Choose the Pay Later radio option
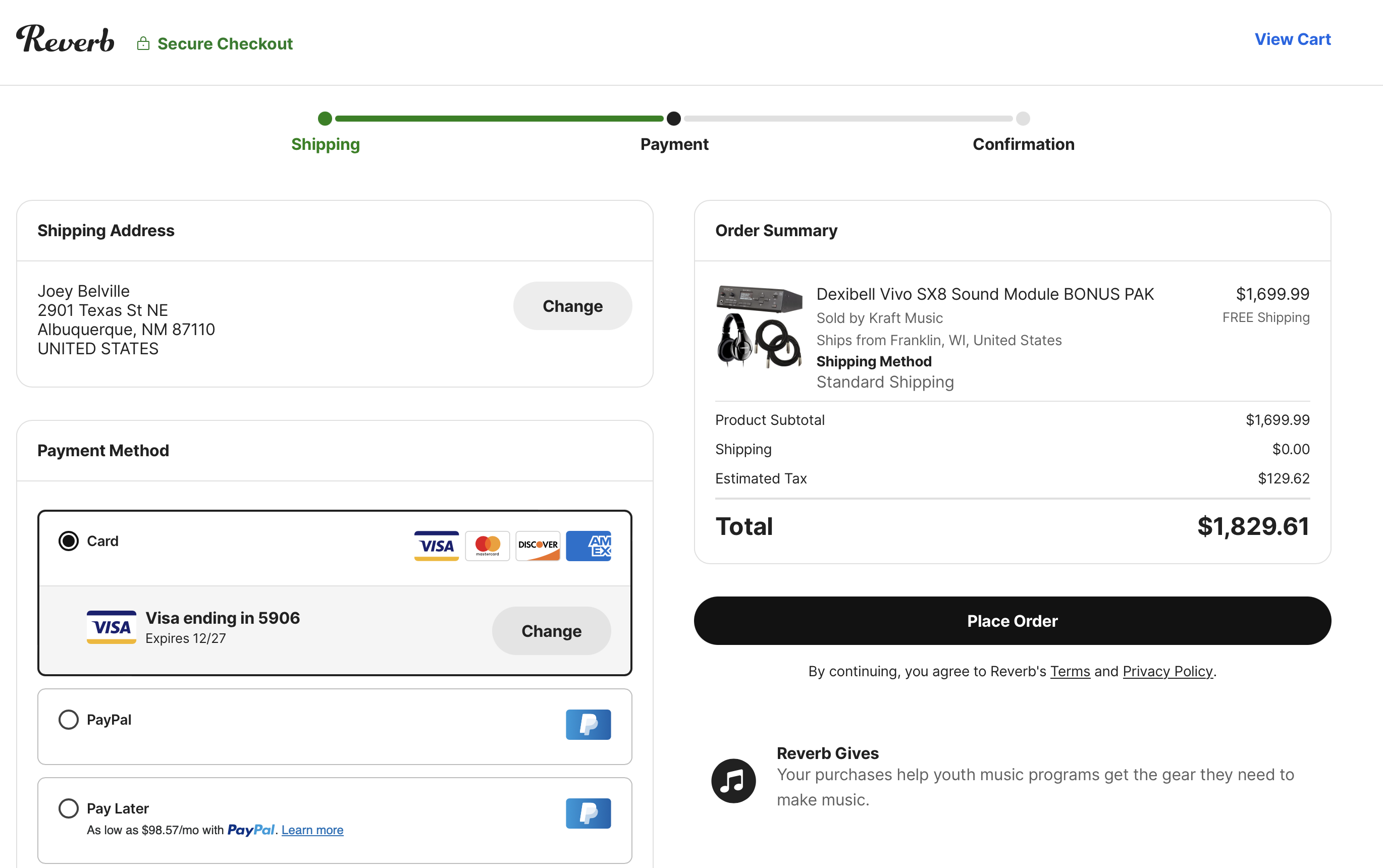Image resolution: width=1383 pixels, height=868 pixels. tap(68, 808)
